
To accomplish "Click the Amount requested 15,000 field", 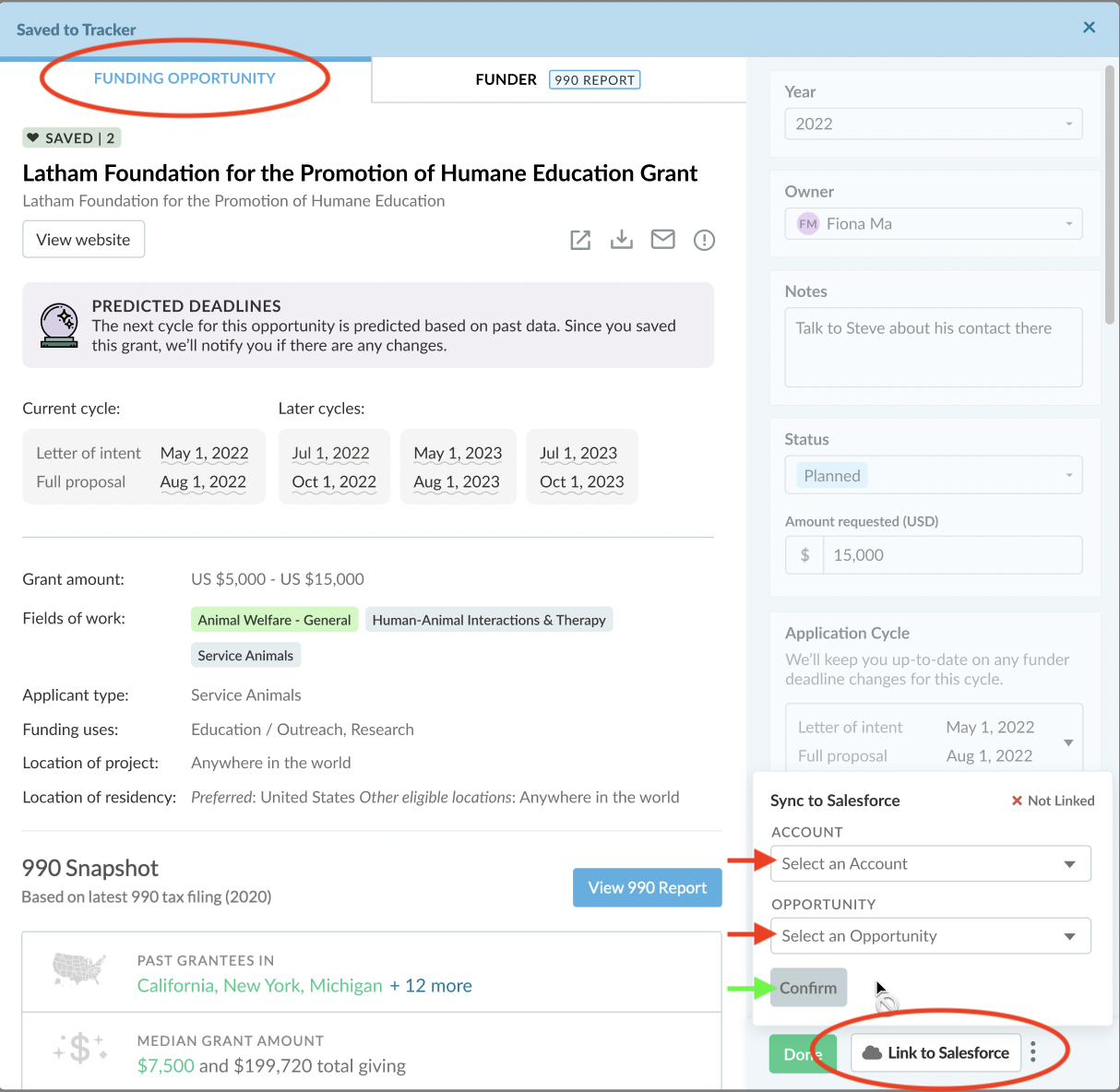I will 952,555.
